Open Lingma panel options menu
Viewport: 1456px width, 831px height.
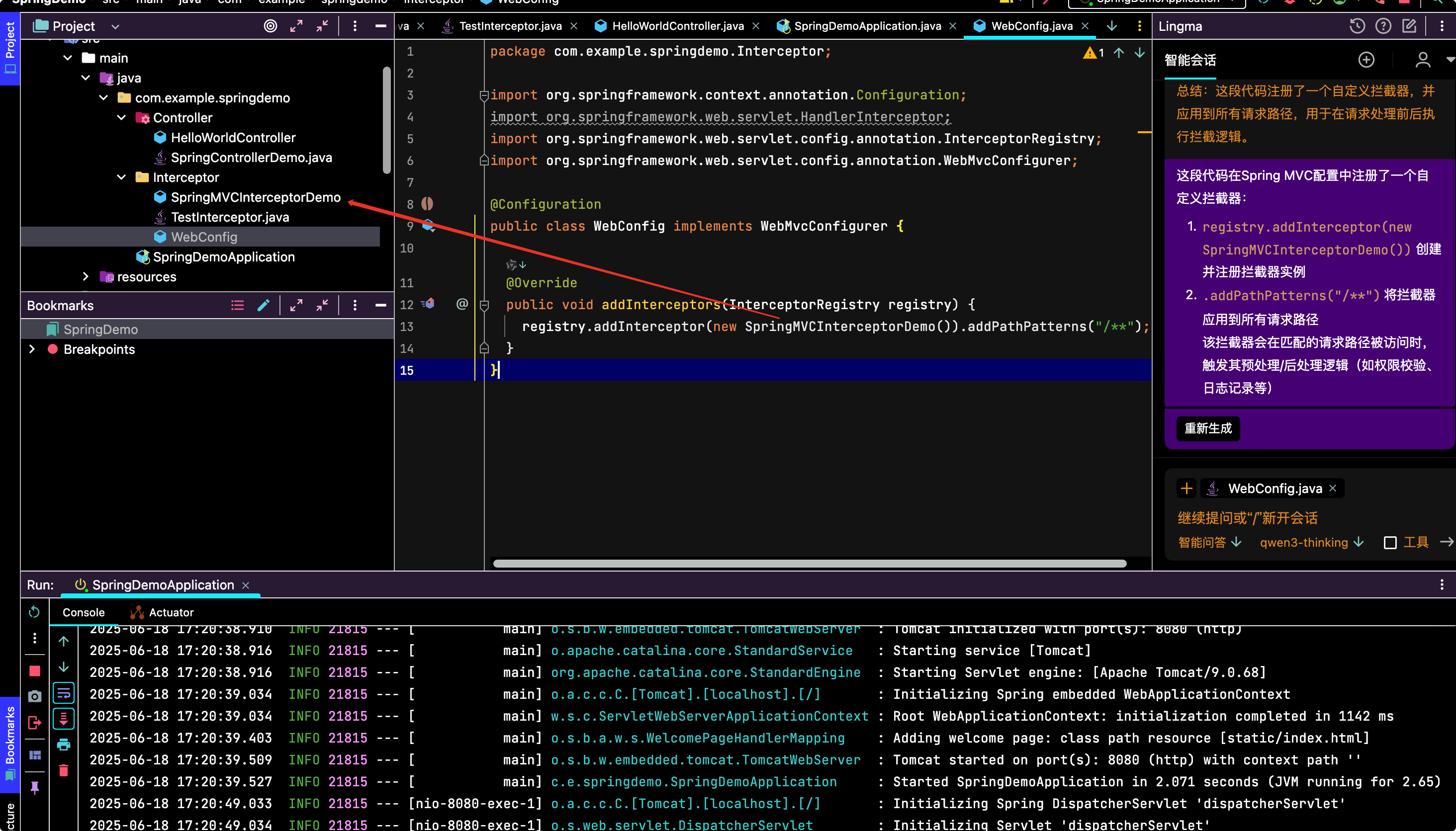click(1442, 26)
